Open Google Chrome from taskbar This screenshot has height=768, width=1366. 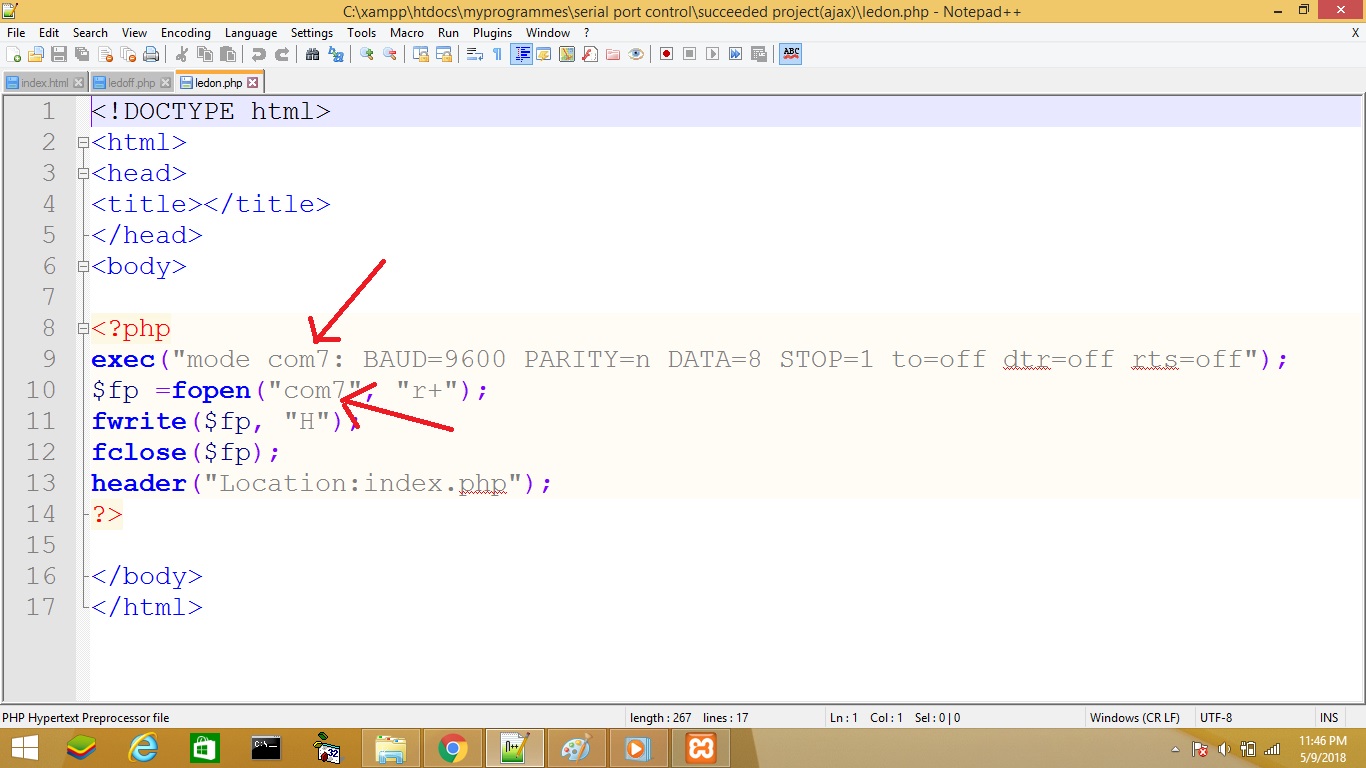452,748
